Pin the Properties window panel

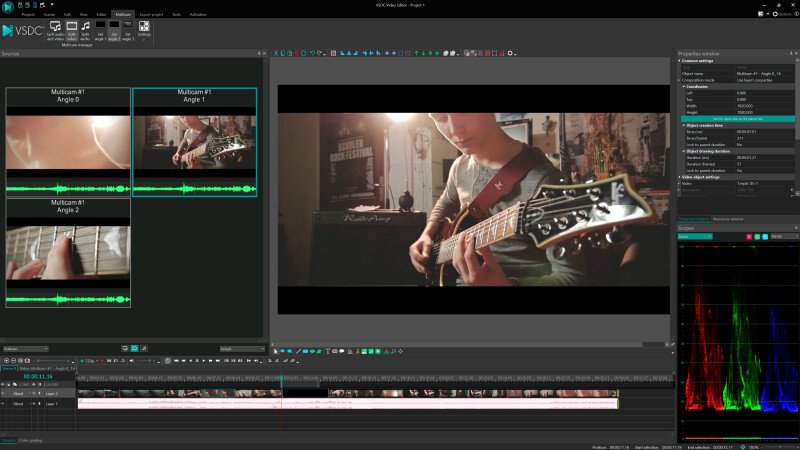pos(791,54)
